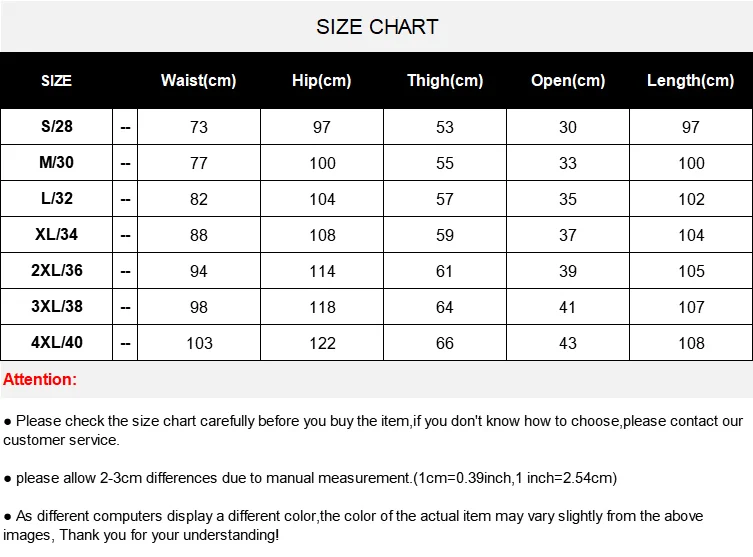This screenshot has width=753, height=557.
Task: Click the manual measurement differences note
Action: (x=310, y=478)
